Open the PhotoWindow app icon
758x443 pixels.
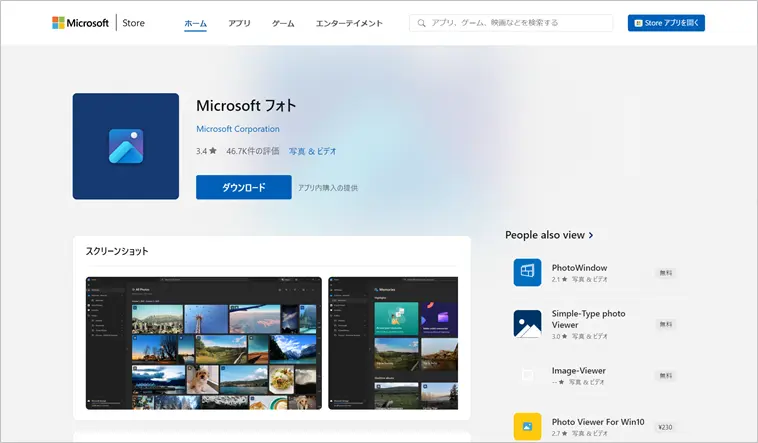527,272
